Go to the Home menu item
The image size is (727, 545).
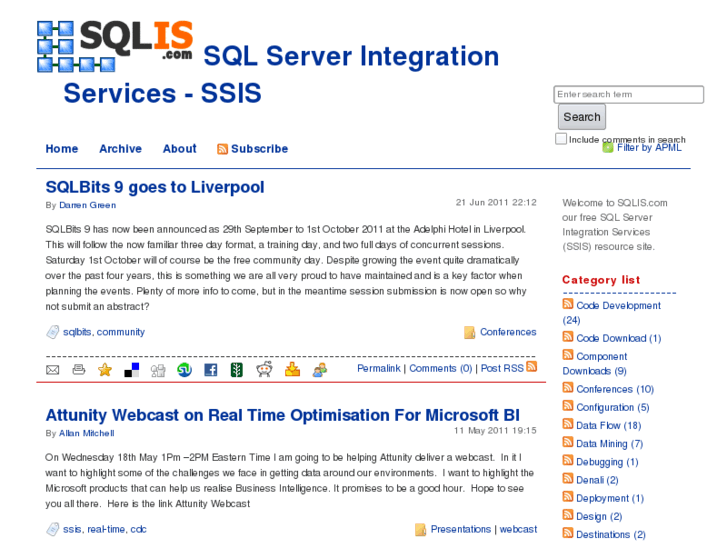pyautogui.click(x=62, y=149)
